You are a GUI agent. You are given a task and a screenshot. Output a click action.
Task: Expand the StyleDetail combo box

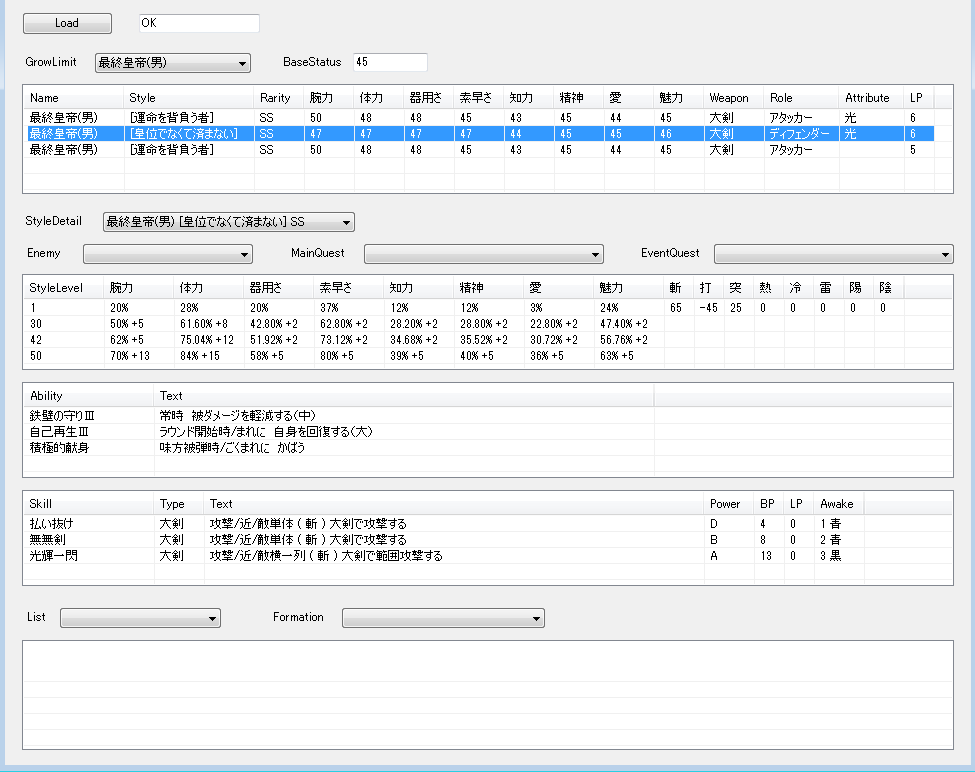pos(229,222)
